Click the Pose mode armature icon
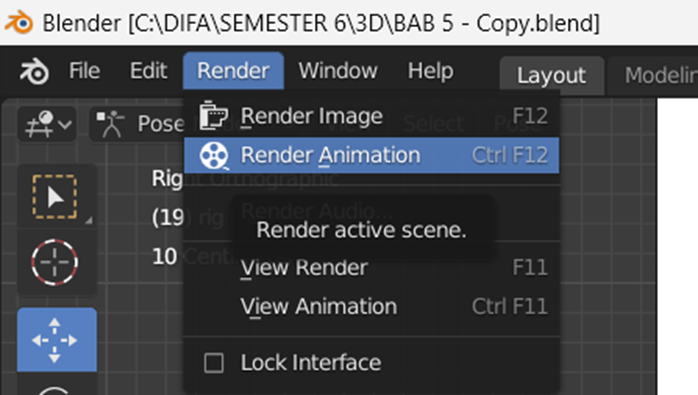Viewport: 698px width, 395px height. tap(110, 124)
